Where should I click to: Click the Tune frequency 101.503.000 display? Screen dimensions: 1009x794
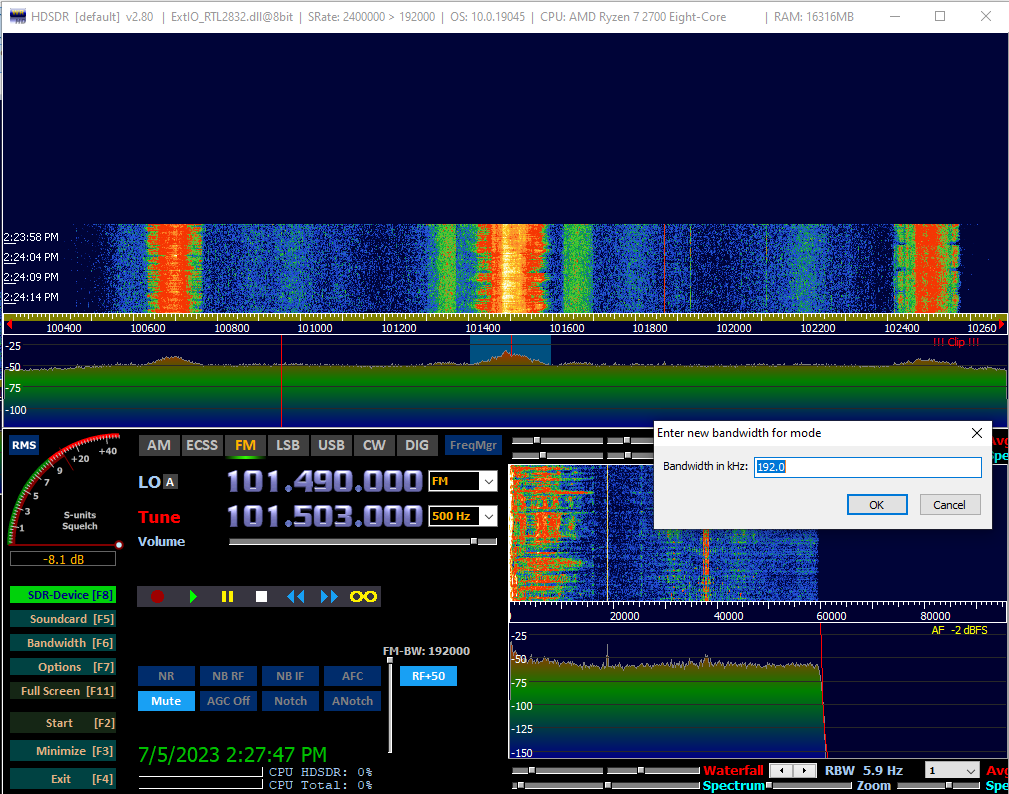pos(324,516)
